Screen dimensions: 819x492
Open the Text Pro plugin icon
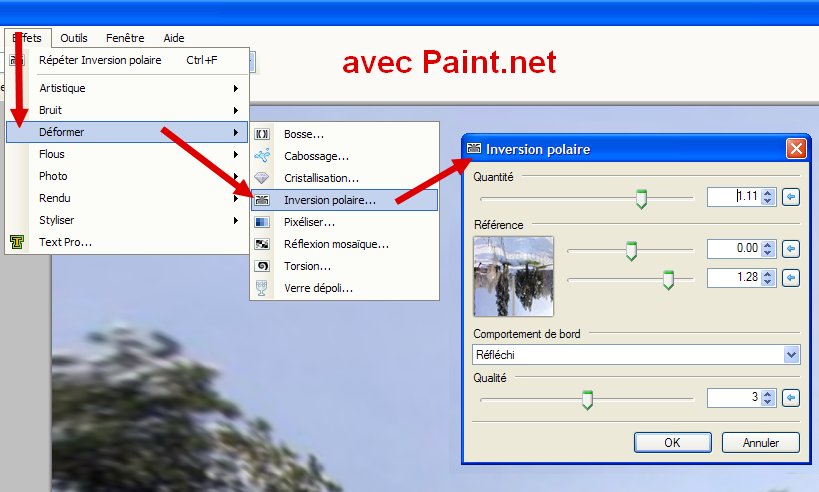point(17,242)
